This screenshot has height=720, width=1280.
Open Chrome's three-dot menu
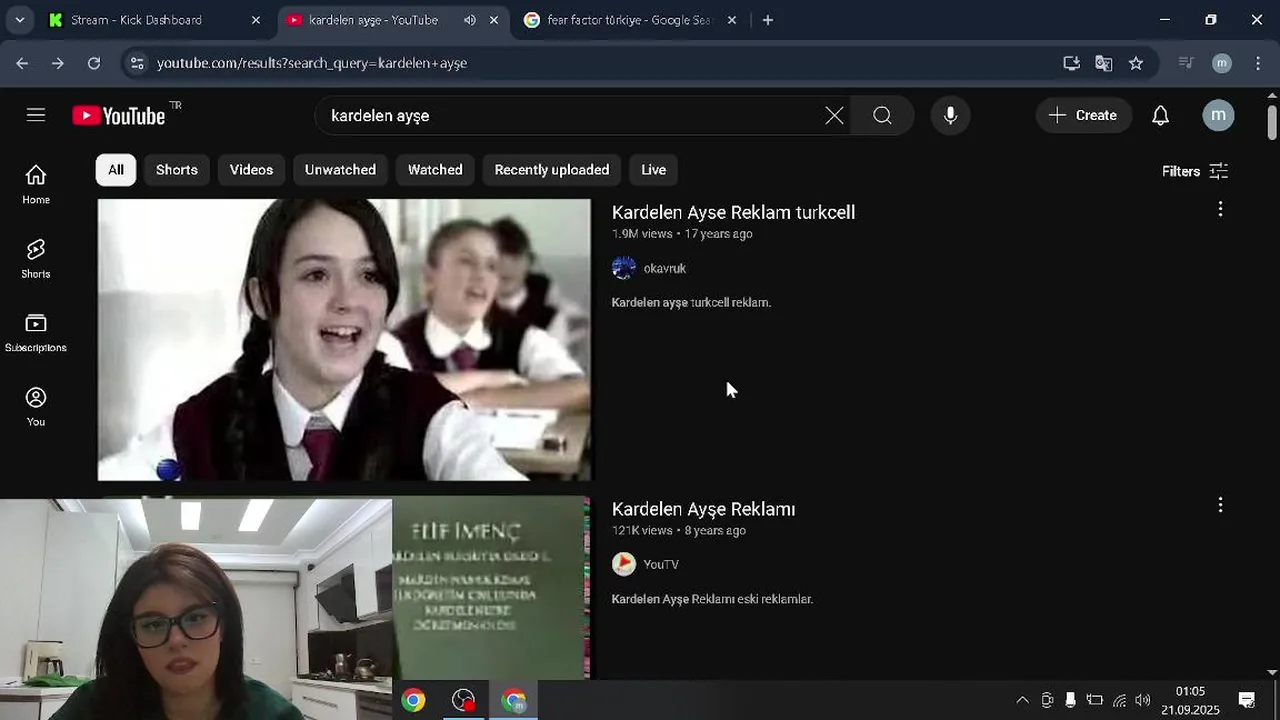(1258, 63)
